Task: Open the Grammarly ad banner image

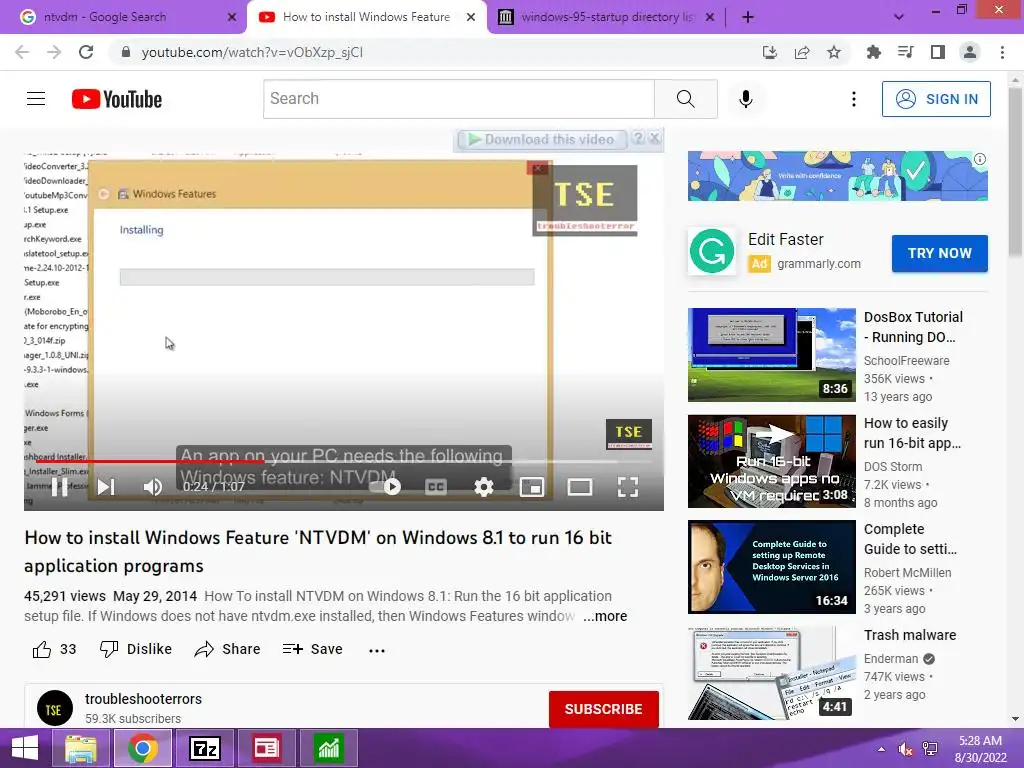Action: point(837,176)
